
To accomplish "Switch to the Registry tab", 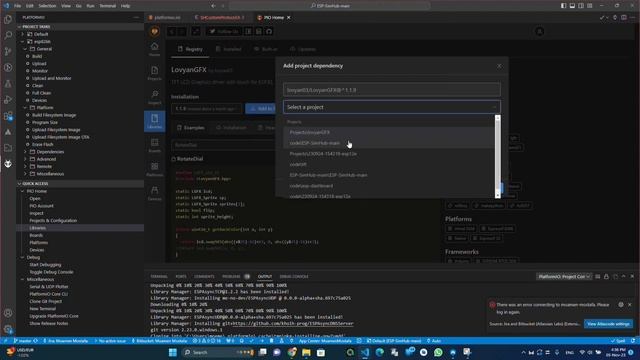I will 190,49.
